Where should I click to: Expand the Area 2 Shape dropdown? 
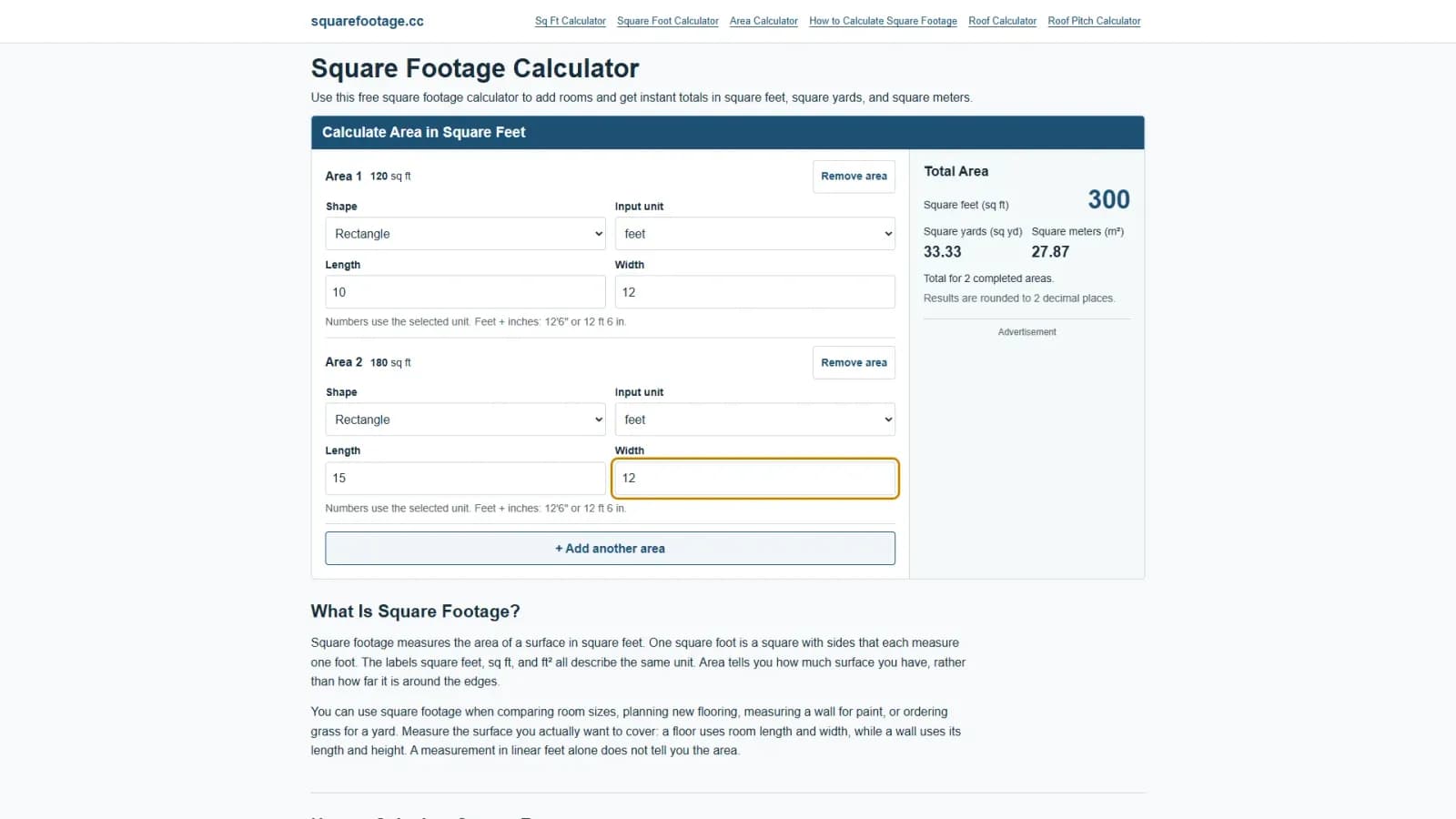coord(465,420)
